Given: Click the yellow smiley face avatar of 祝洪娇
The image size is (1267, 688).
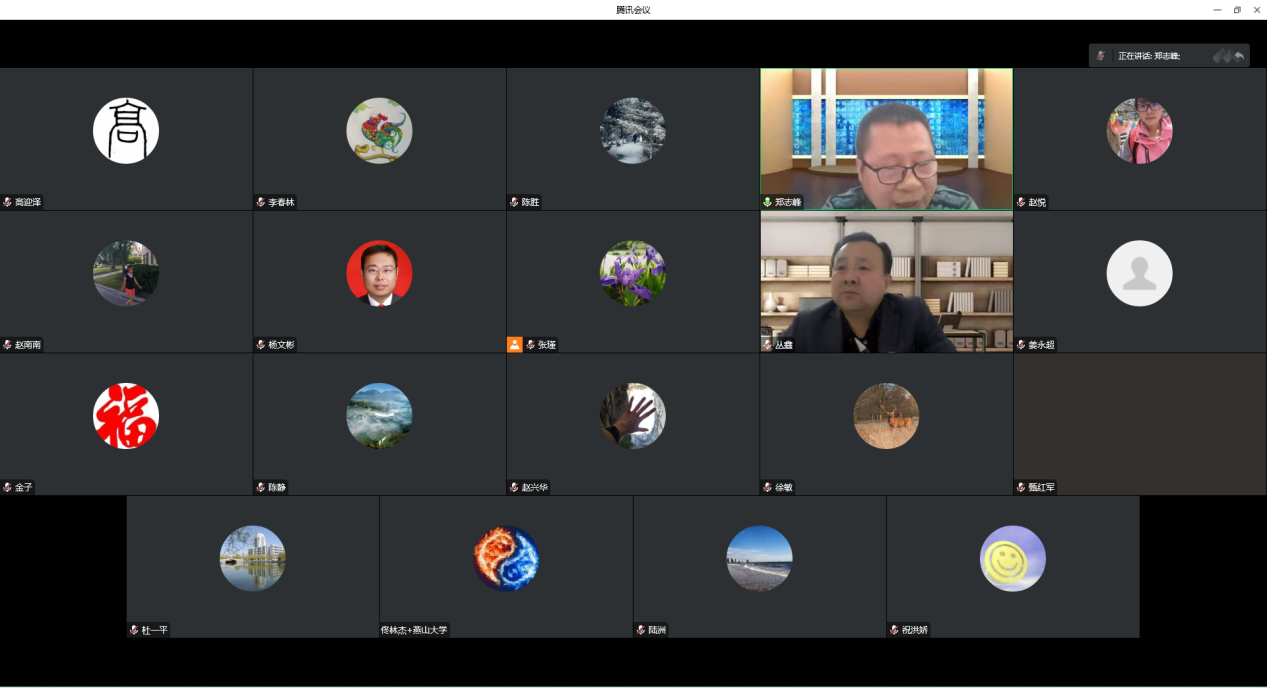Looking at the screenshot, I should 1012,558.
